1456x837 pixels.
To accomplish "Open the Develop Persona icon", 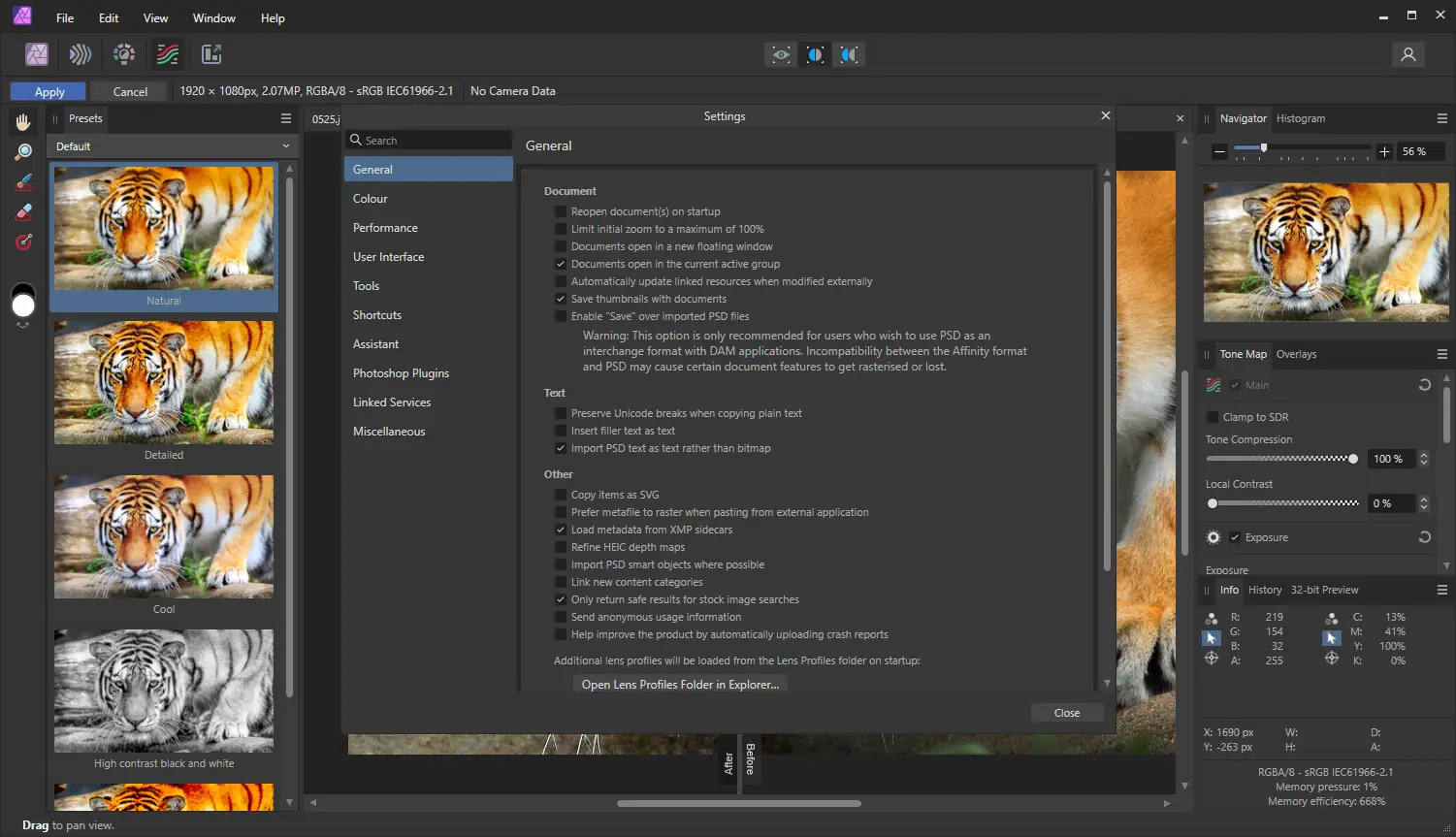I will [124, 54].
